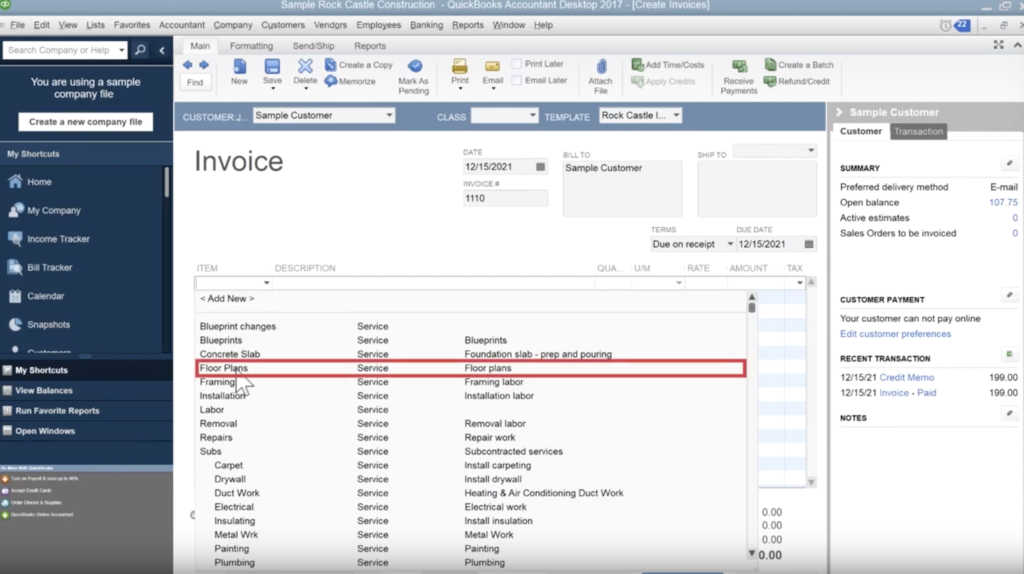Click Refund/Credit
Screen dimensions: 1024x574
coord(797,81)
